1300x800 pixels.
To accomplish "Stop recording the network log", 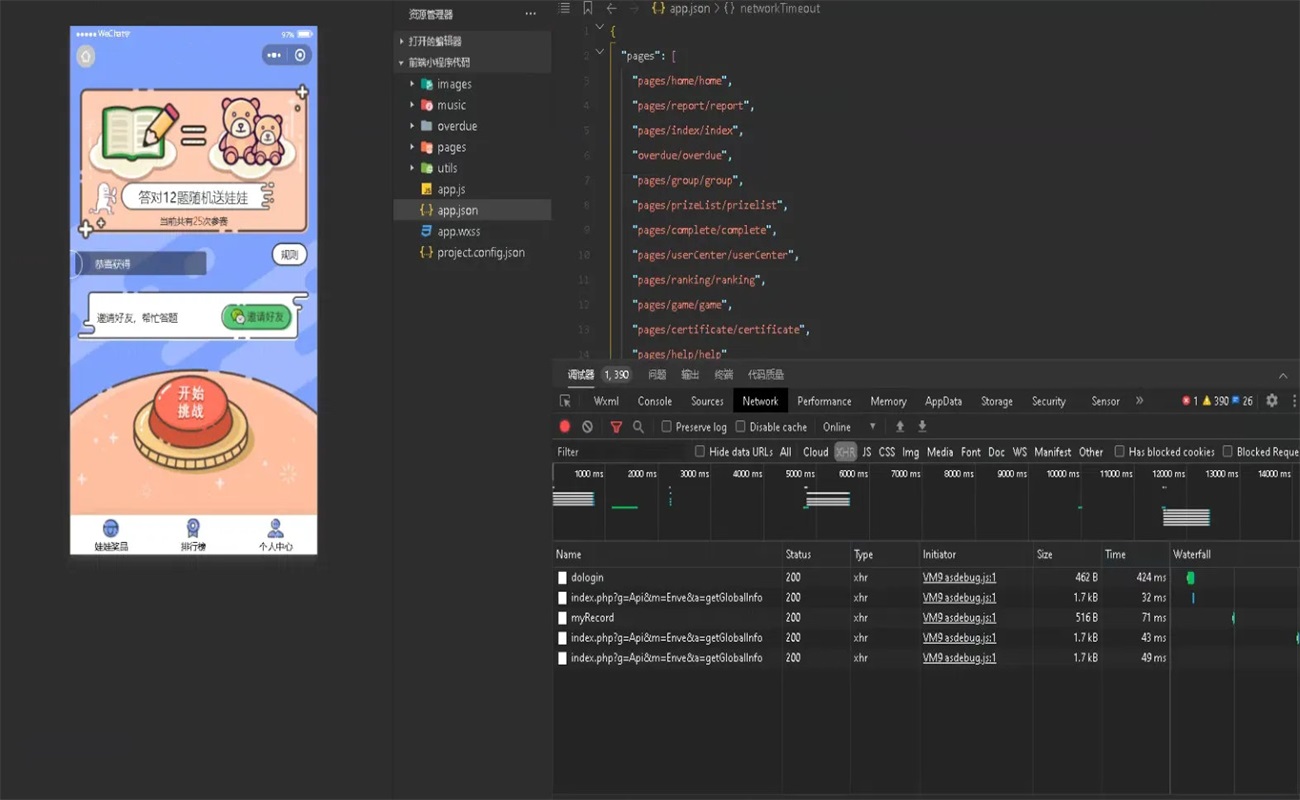I will coord(565,427).
